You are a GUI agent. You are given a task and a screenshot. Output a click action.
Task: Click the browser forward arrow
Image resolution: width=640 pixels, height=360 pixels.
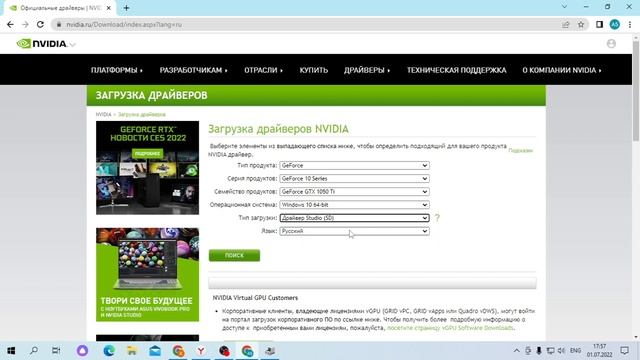(25, 24)
